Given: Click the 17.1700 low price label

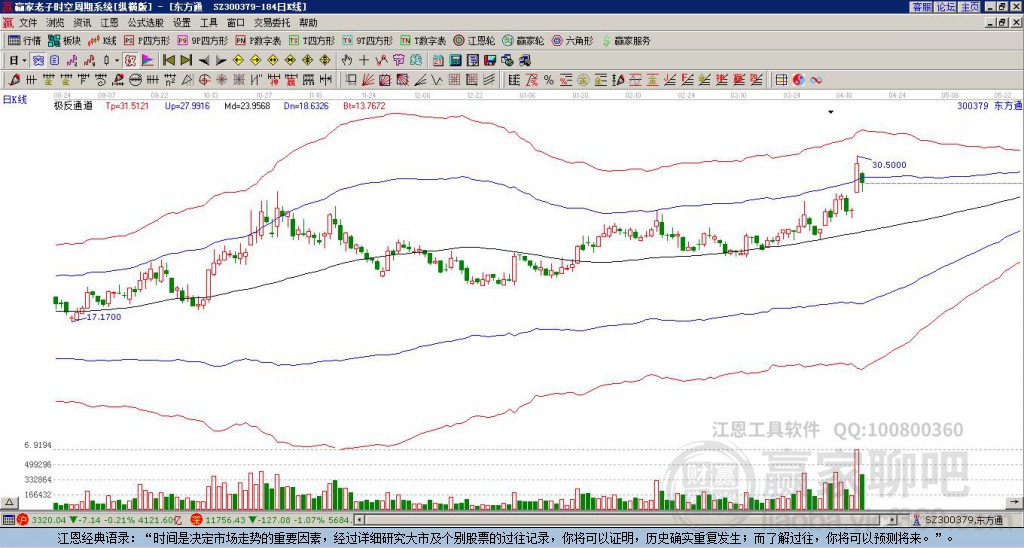Looking at the screenshot, I should click(x=104, y=317).
